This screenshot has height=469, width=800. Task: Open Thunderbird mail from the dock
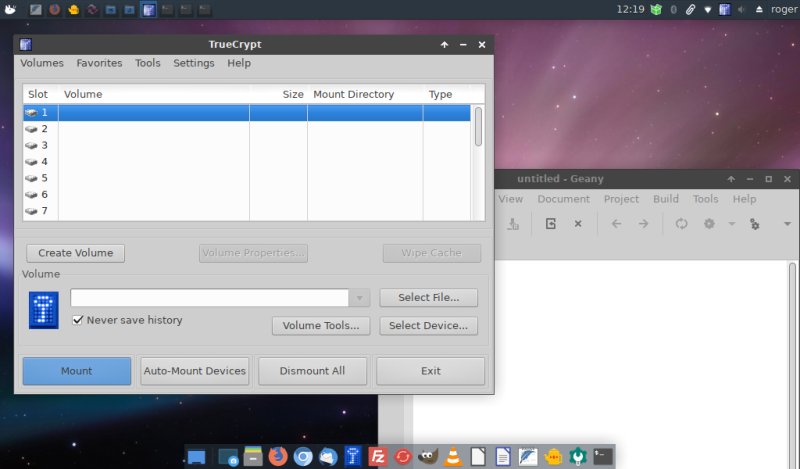pos(328,456)
